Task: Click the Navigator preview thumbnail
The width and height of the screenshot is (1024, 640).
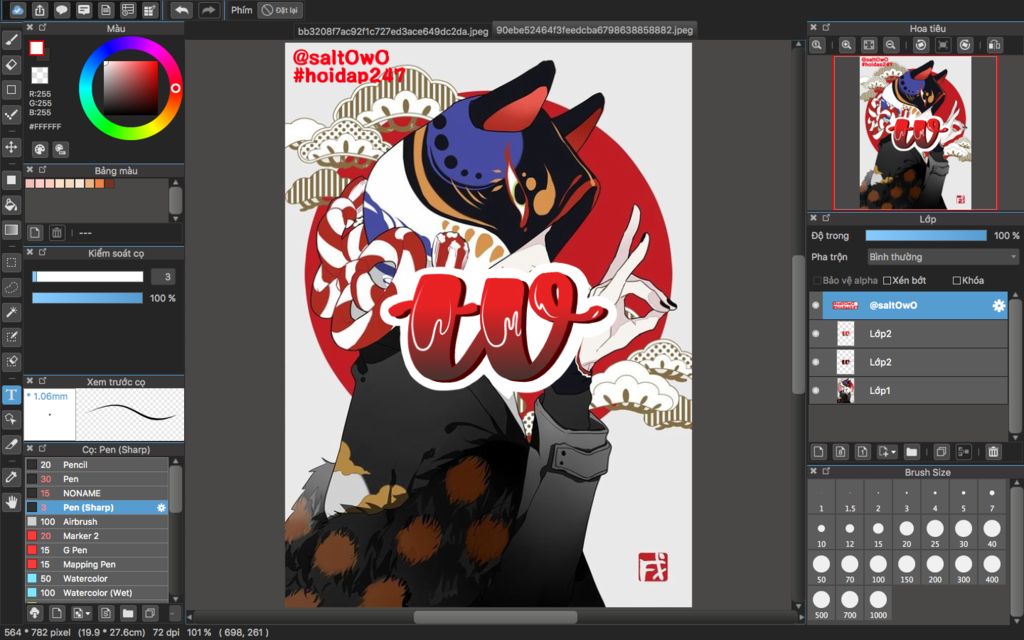Action: click(915, 133)
